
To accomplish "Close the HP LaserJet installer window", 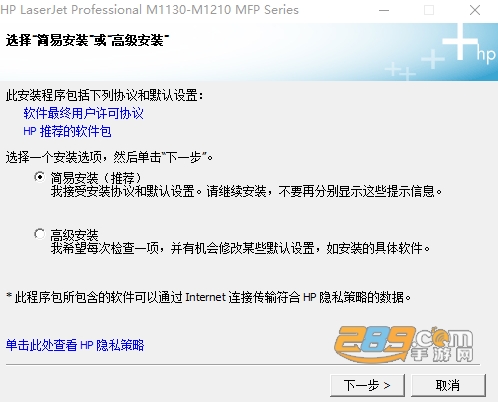I will click(x=475, y=10).
